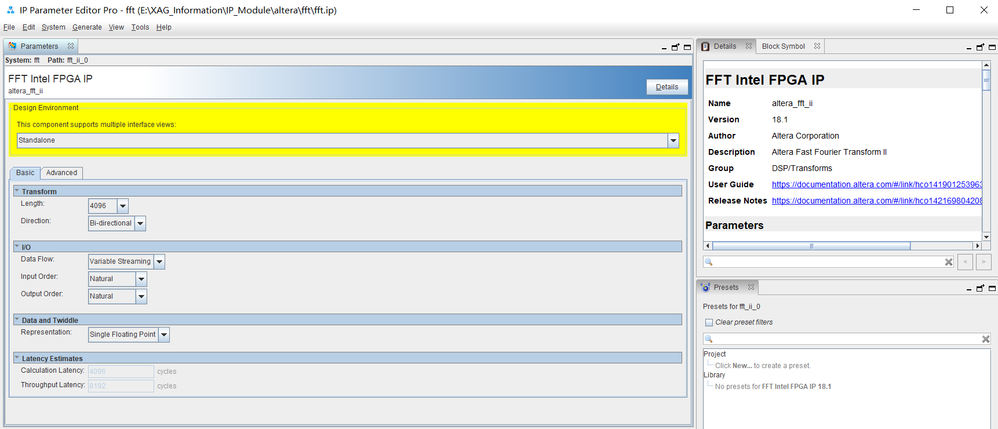The height and width of the screenshot is (429, 998).
Task: Click the Parameters tab icon
Action: pos(12,46)
